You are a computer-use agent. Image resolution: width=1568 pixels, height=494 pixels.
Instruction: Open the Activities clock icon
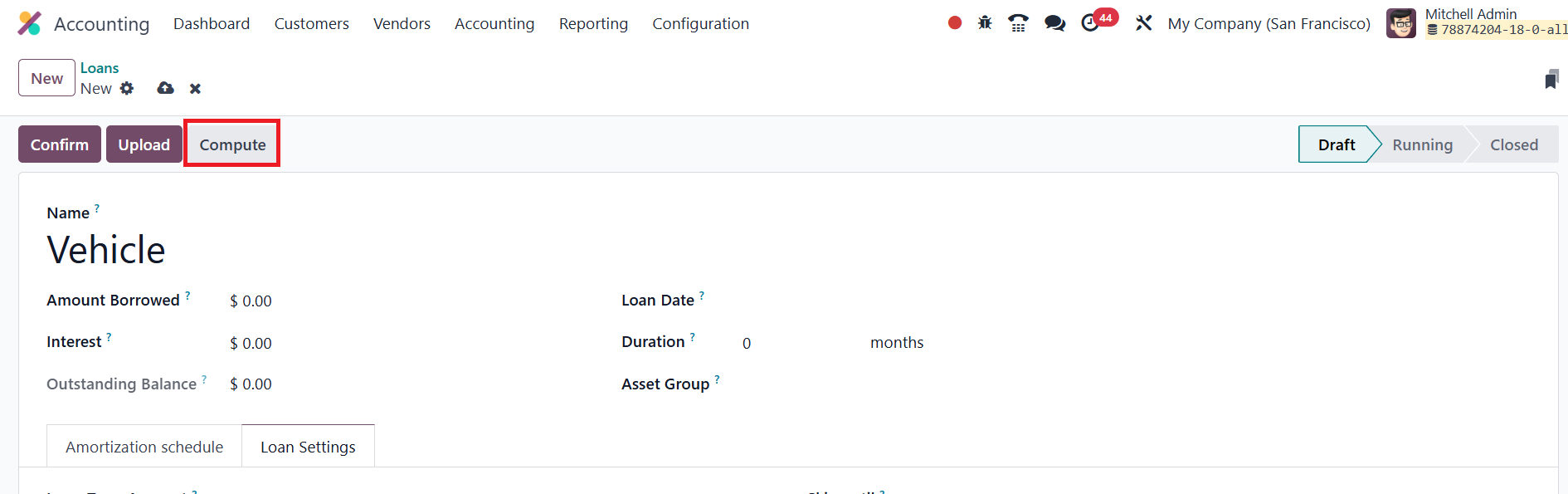point(1090,23)
